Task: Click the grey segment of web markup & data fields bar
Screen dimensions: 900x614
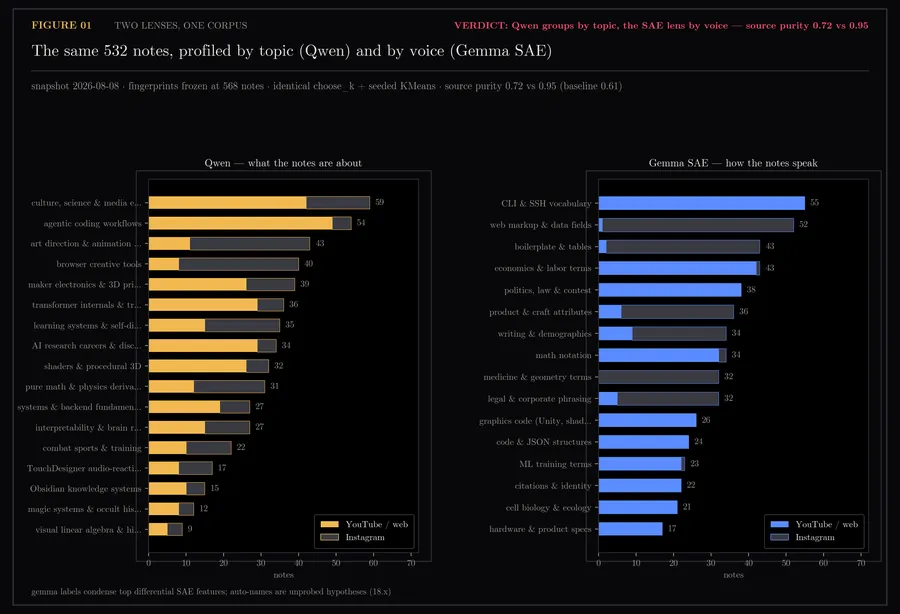Action: click(x=698, y=225)
